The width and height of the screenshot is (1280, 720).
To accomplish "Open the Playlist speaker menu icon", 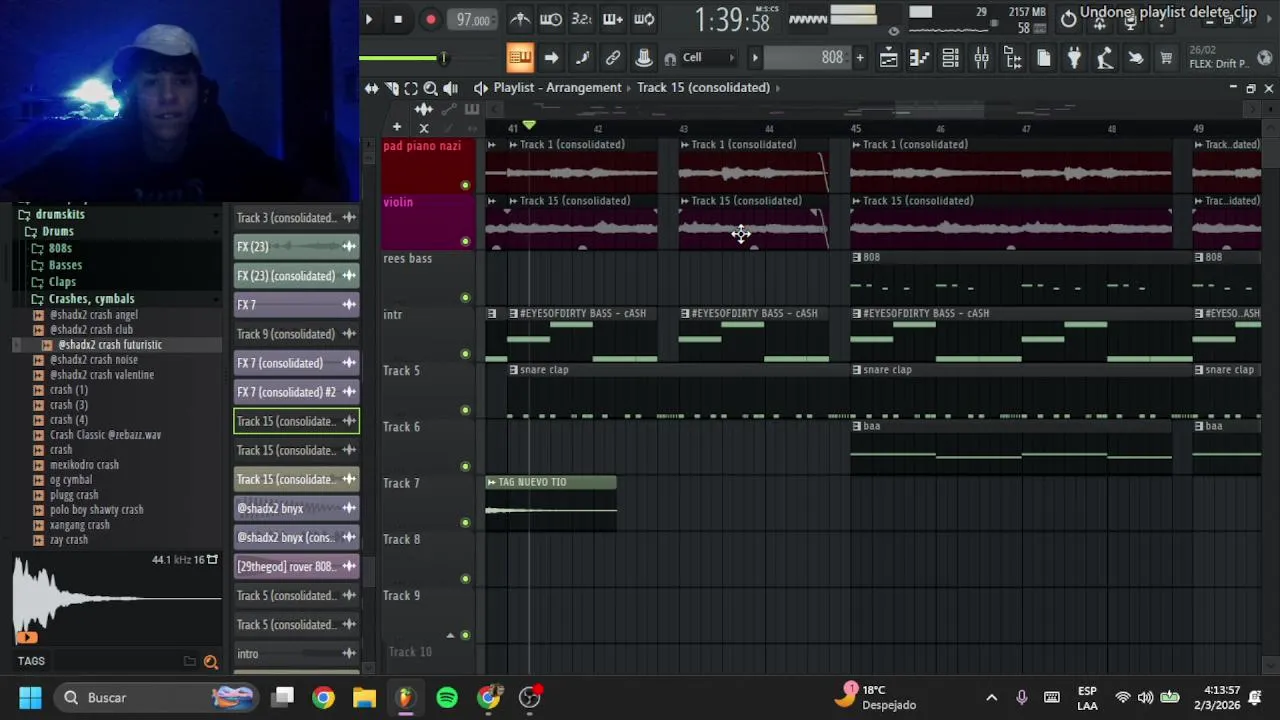I will point(480,88).
